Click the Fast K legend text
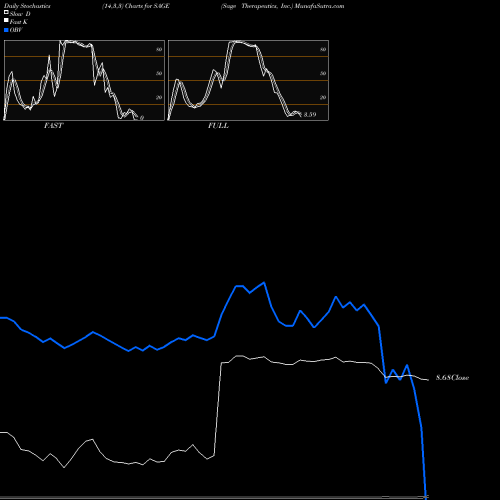500x500 pixels. tap(18, 22)
